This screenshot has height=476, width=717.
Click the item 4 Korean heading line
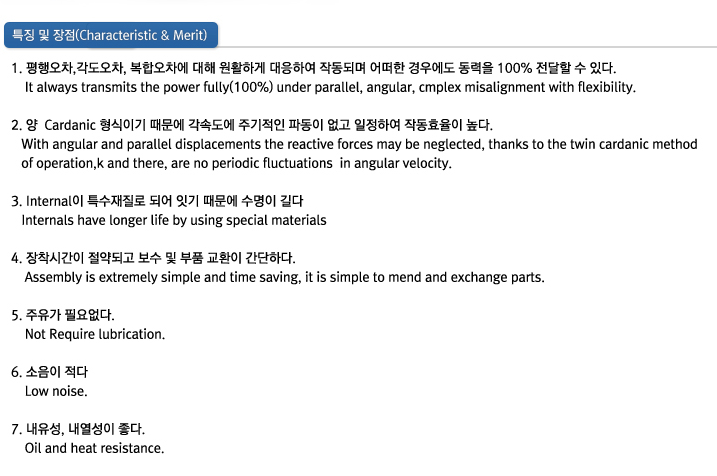tap(153, 258)
